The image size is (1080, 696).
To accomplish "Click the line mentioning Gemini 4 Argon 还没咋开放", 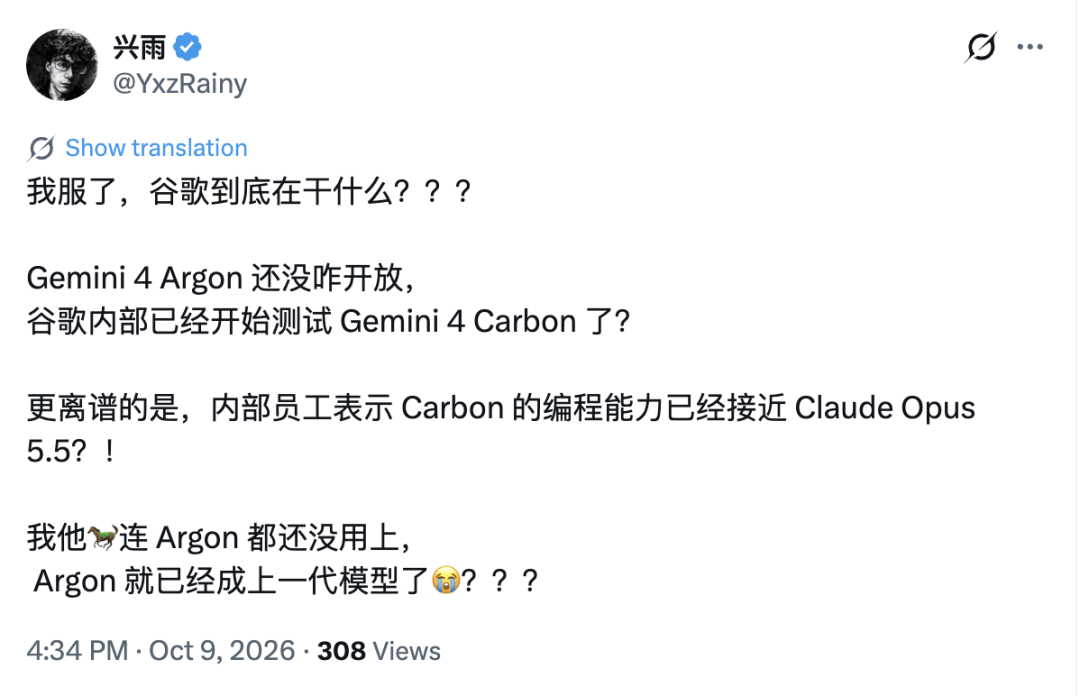I will click(220, 278).
